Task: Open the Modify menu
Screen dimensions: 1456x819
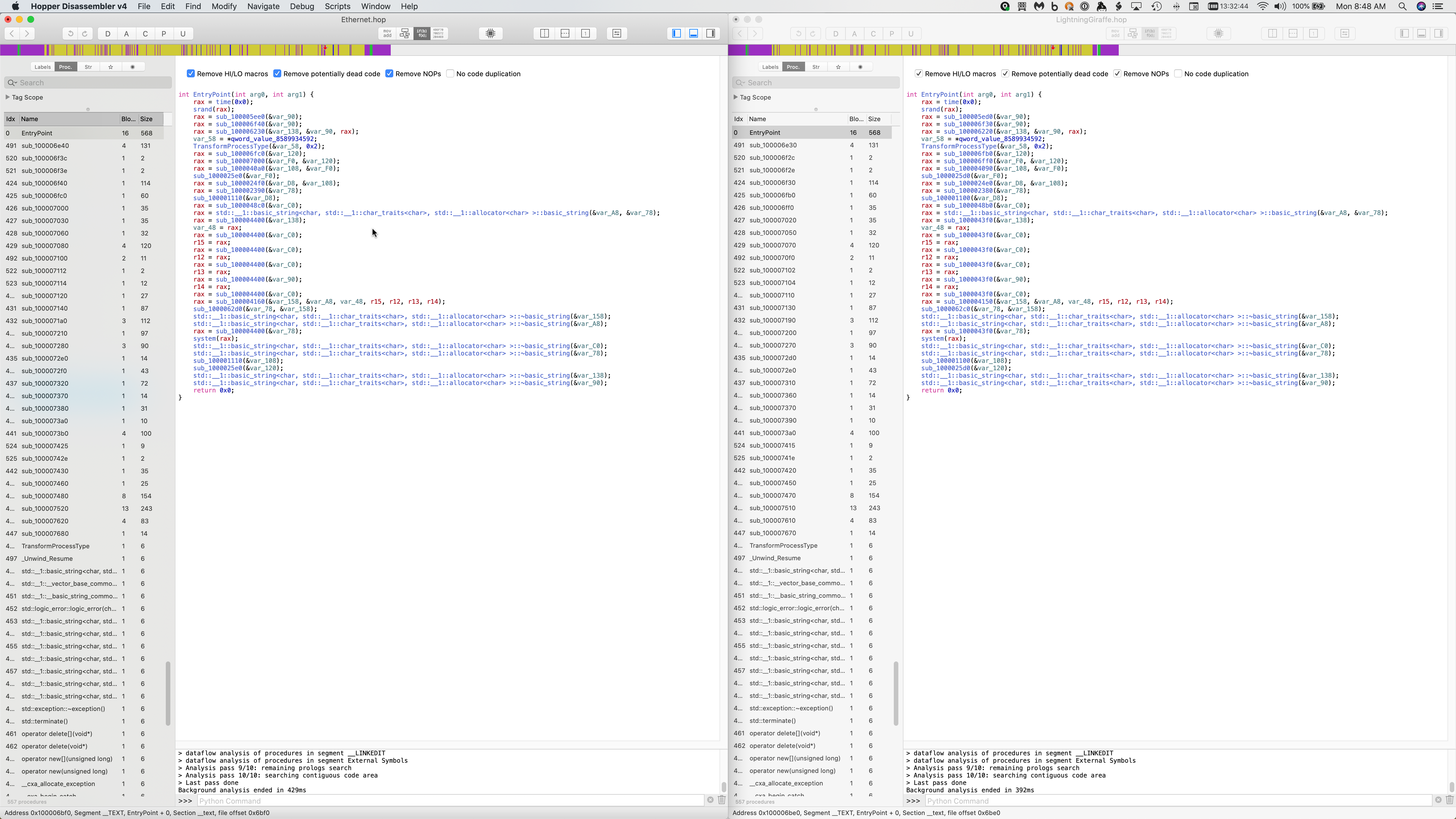Action: point(224,6)
